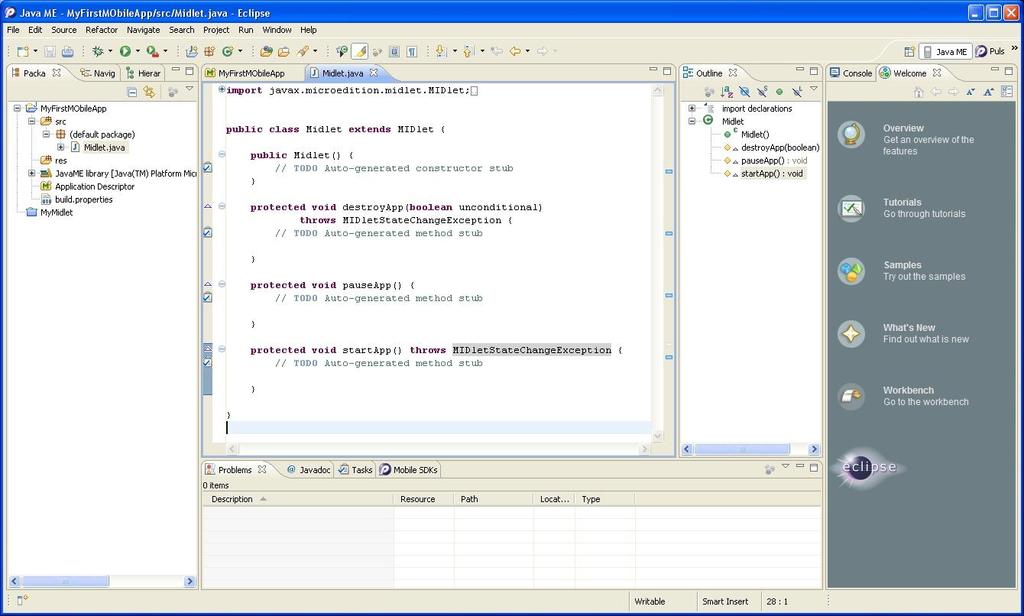Toggle Show Whitespace Characters pilcrow icon
This screenshot has width=1024, height=616.
point(412,51)
